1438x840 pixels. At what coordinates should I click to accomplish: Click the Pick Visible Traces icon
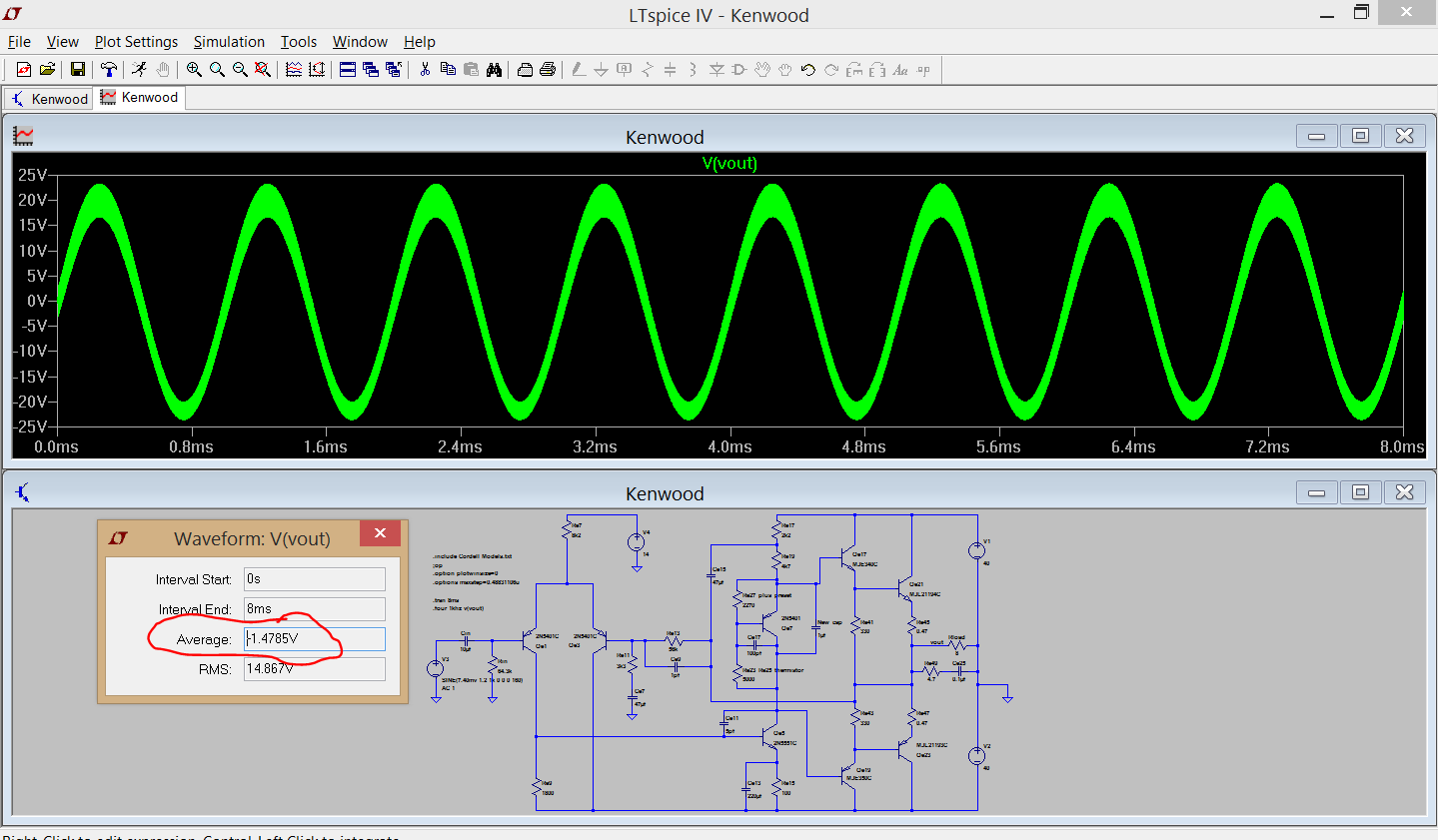(294, 69)
